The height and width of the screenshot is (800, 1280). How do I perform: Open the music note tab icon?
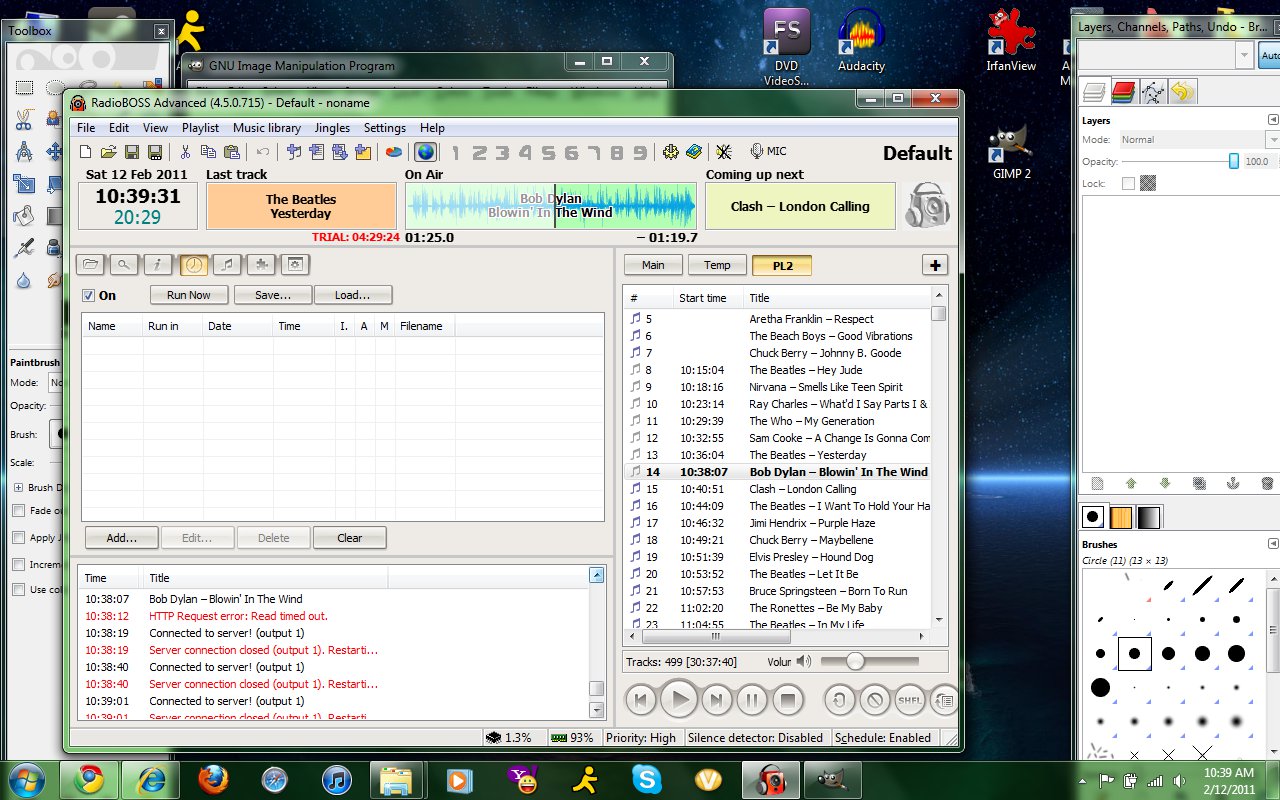pyautogui.click(x=228, y=264)
